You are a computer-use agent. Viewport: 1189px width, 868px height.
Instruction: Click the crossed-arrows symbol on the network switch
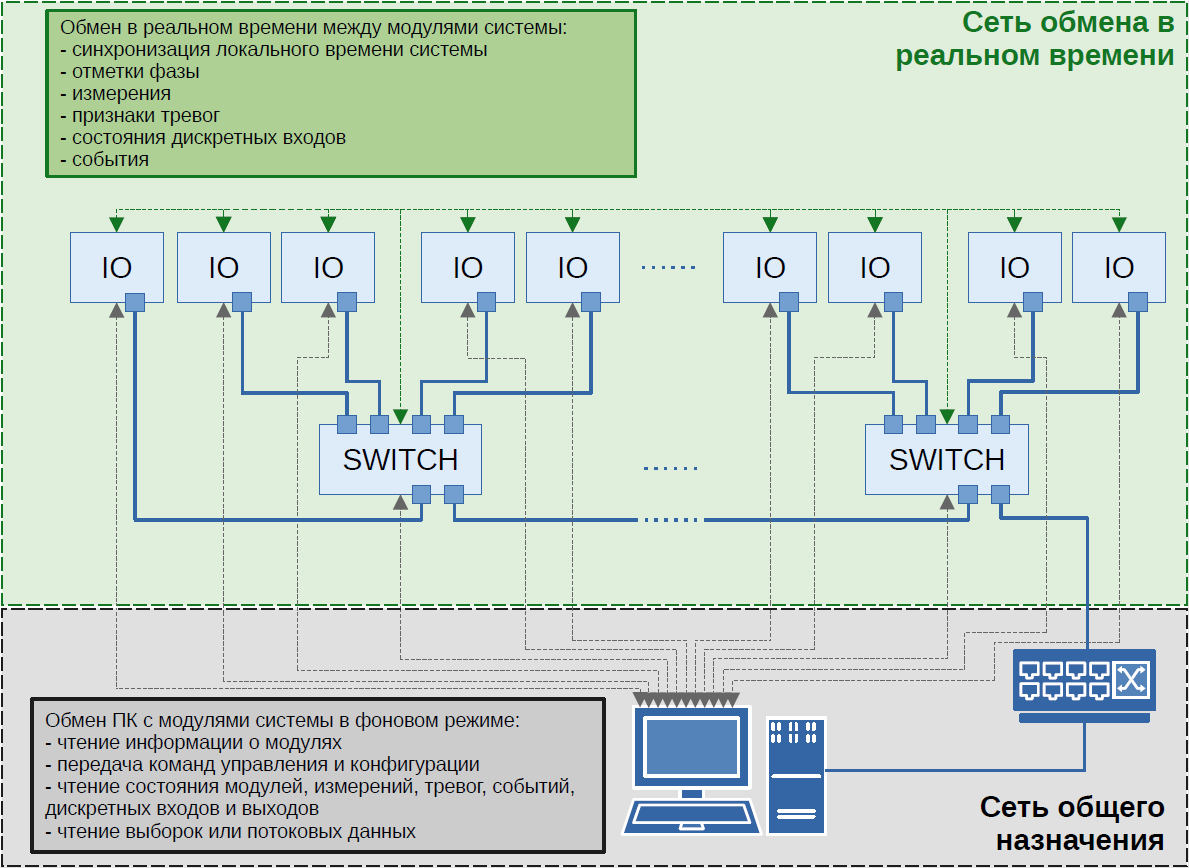coord(1132,680)
